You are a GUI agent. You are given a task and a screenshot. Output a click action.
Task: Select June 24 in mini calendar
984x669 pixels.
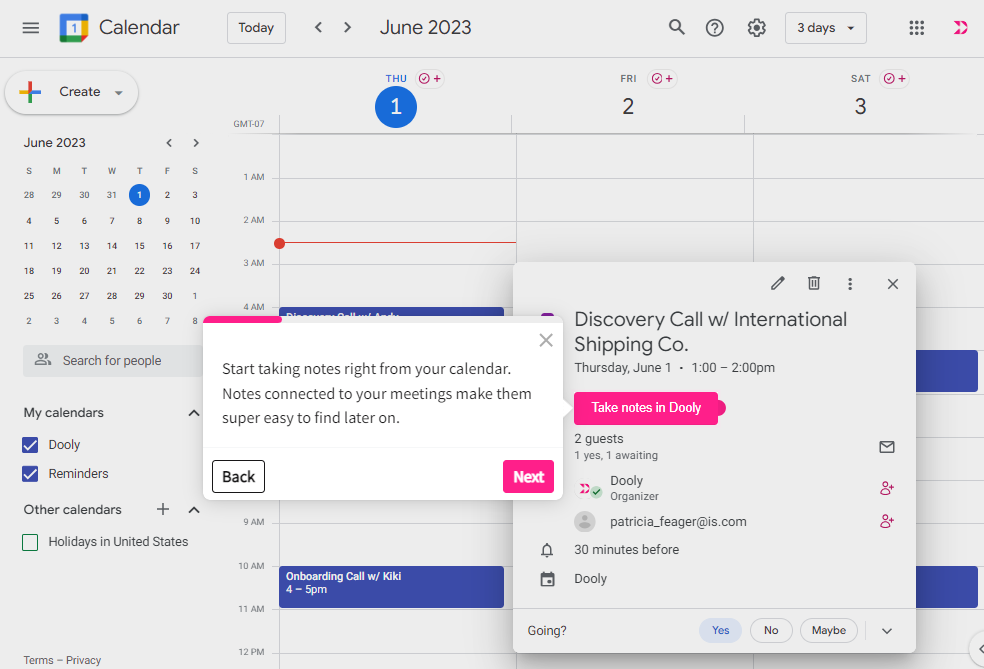pyautogui.click(x=195, y=271)
